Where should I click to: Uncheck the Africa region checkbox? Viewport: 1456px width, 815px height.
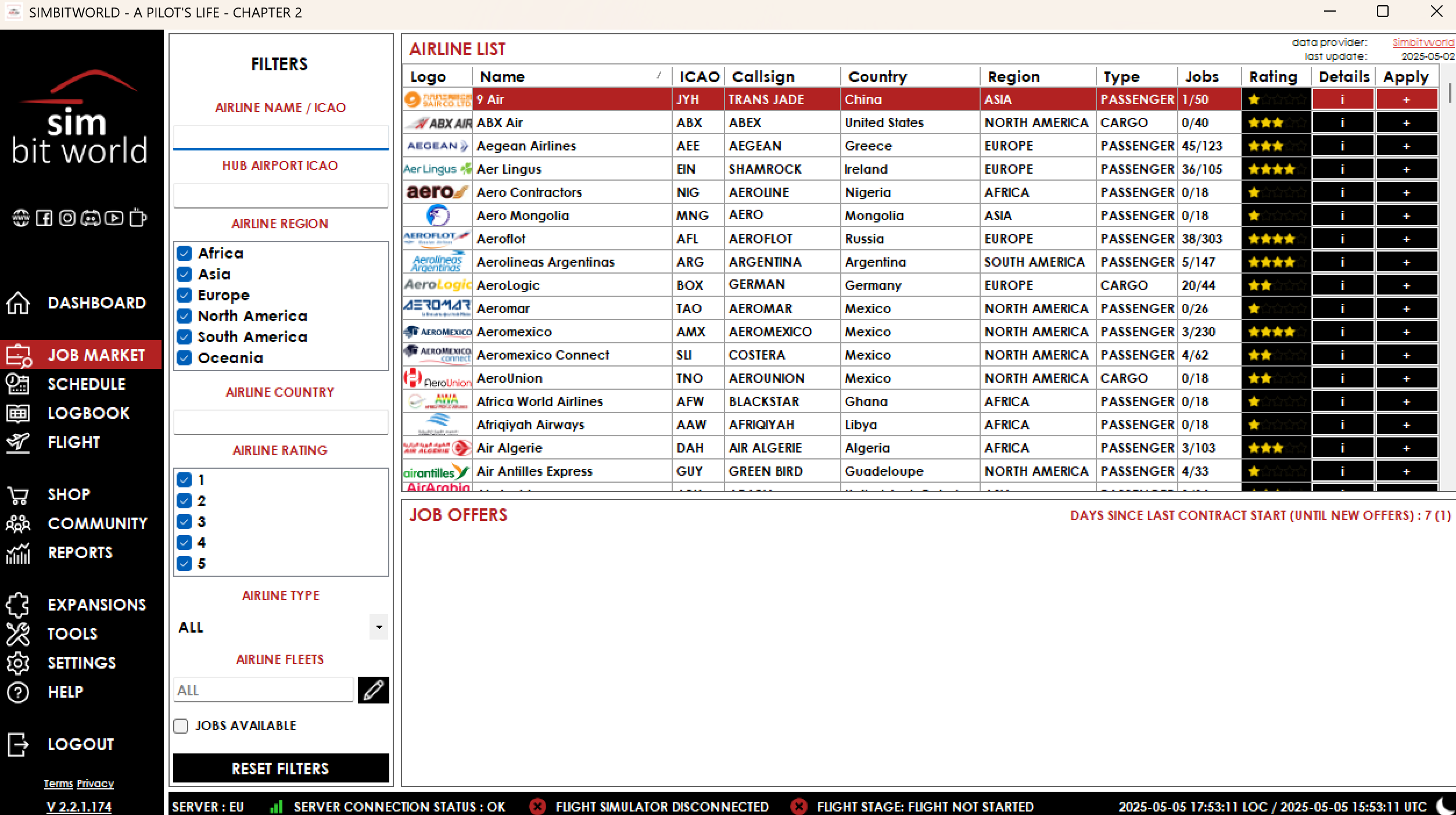pos(184,253)
